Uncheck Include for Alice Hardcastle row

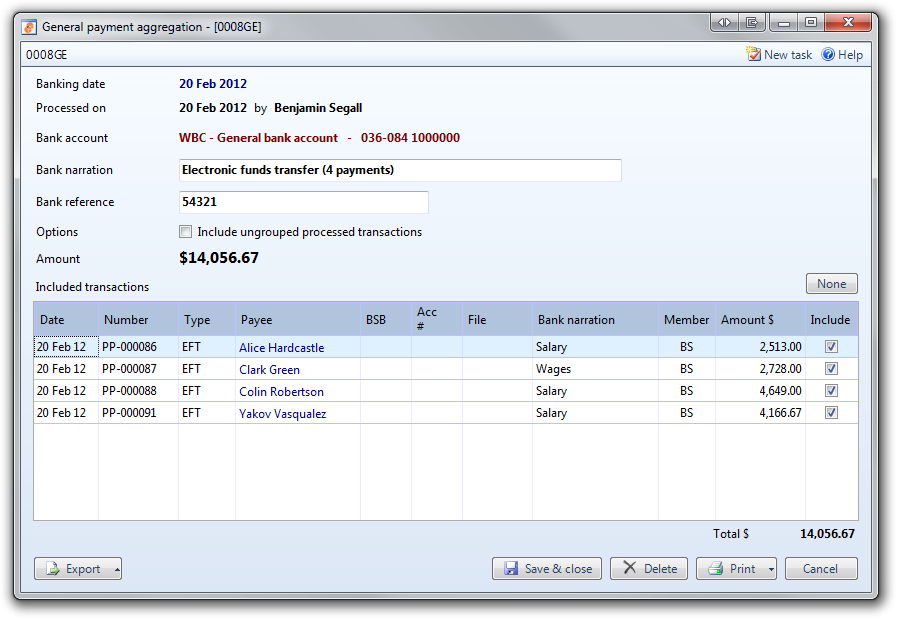pos(831,347)
